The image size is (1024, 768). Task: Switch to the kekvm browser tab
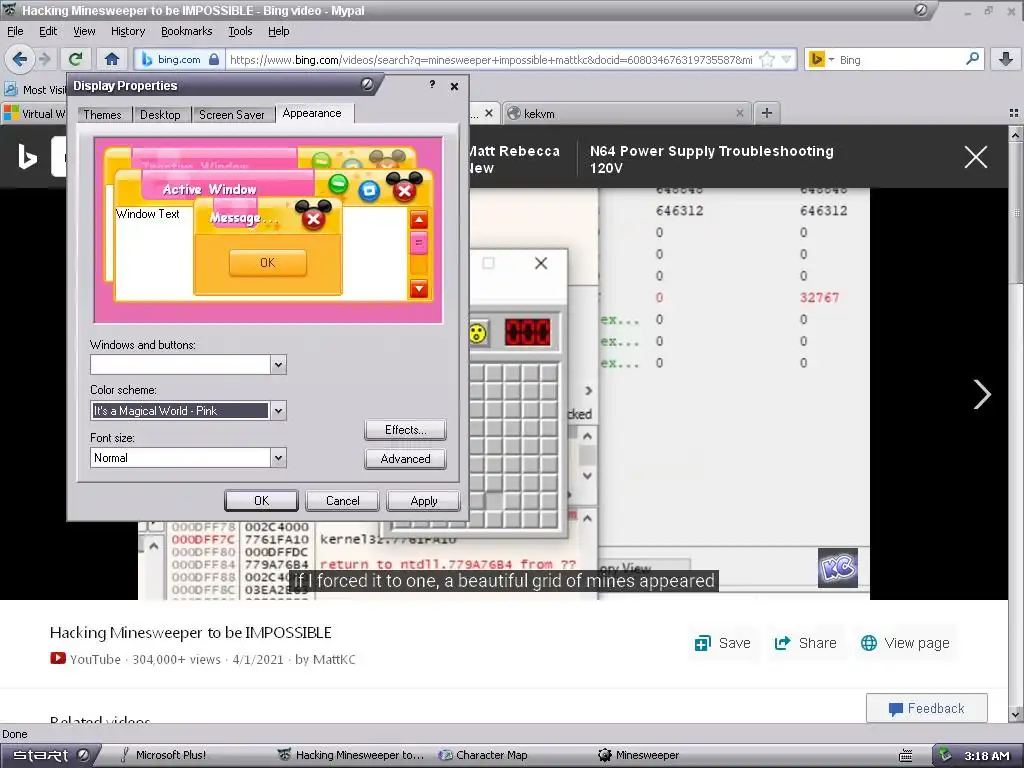point(627,113)
